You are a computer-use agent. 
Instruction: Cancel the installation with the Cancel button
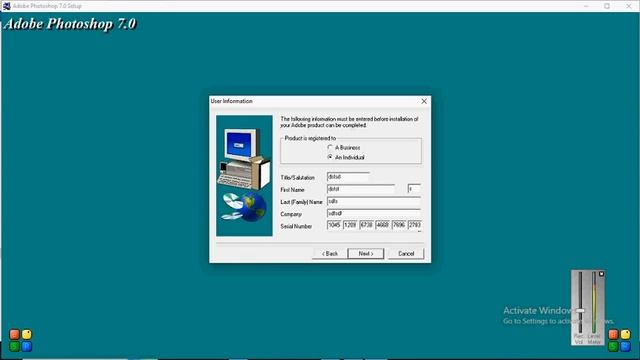(406, 253)
